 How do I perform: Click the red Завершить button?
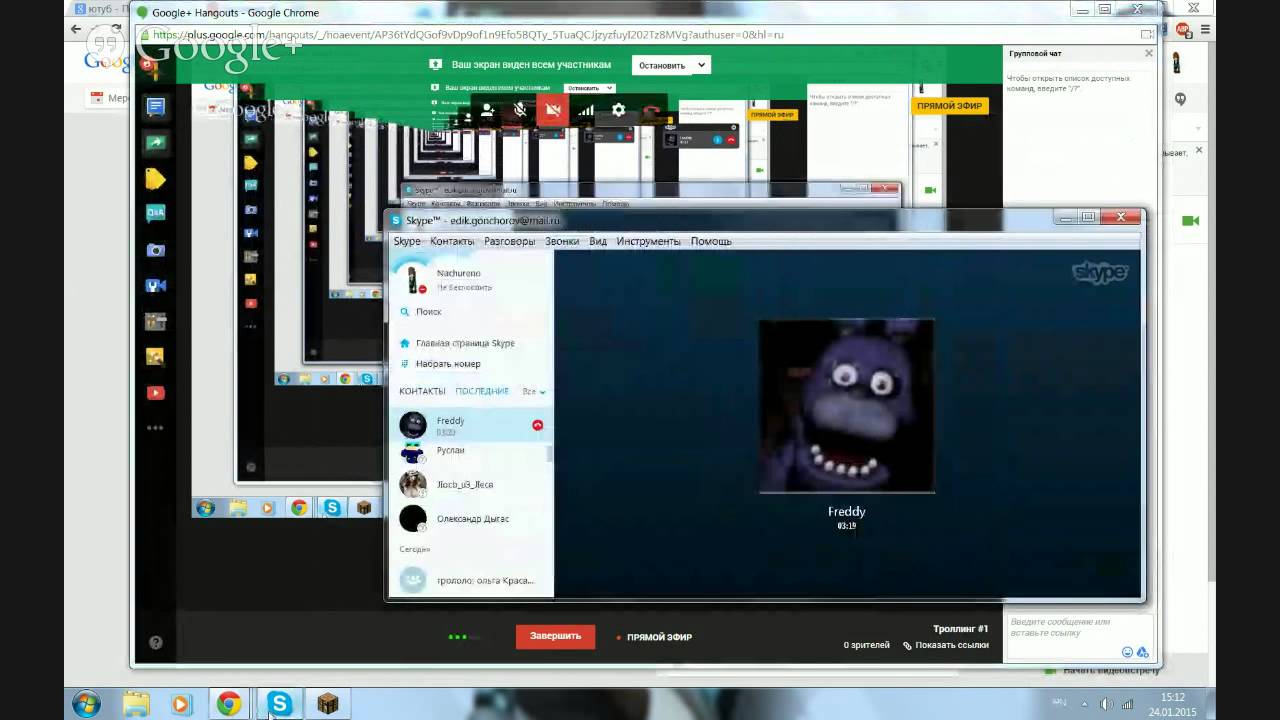point(555,636)
